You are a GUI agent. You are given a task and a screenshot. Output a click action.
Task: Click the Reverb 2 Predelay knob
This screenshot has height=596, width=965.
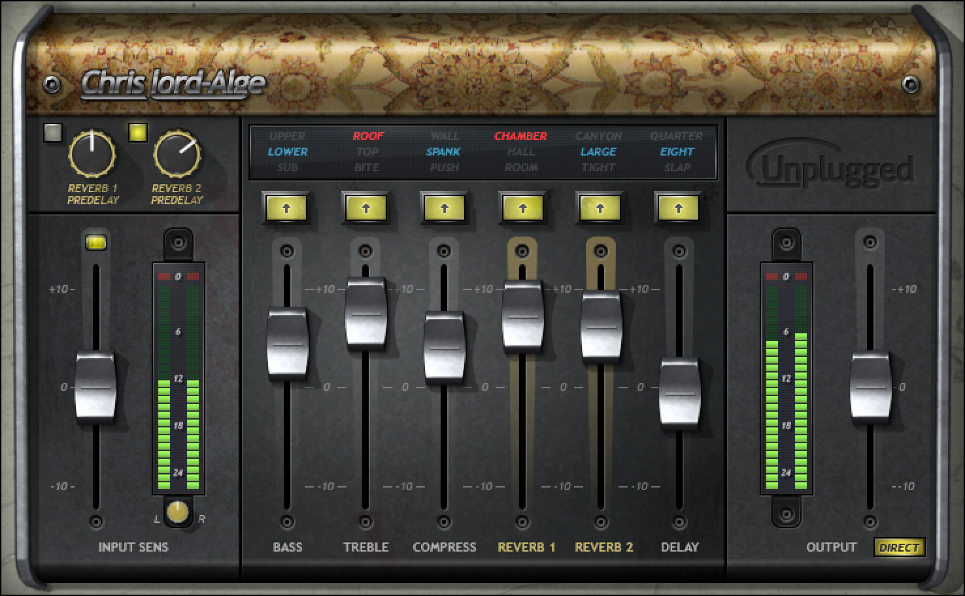click(x=177, y=154)
